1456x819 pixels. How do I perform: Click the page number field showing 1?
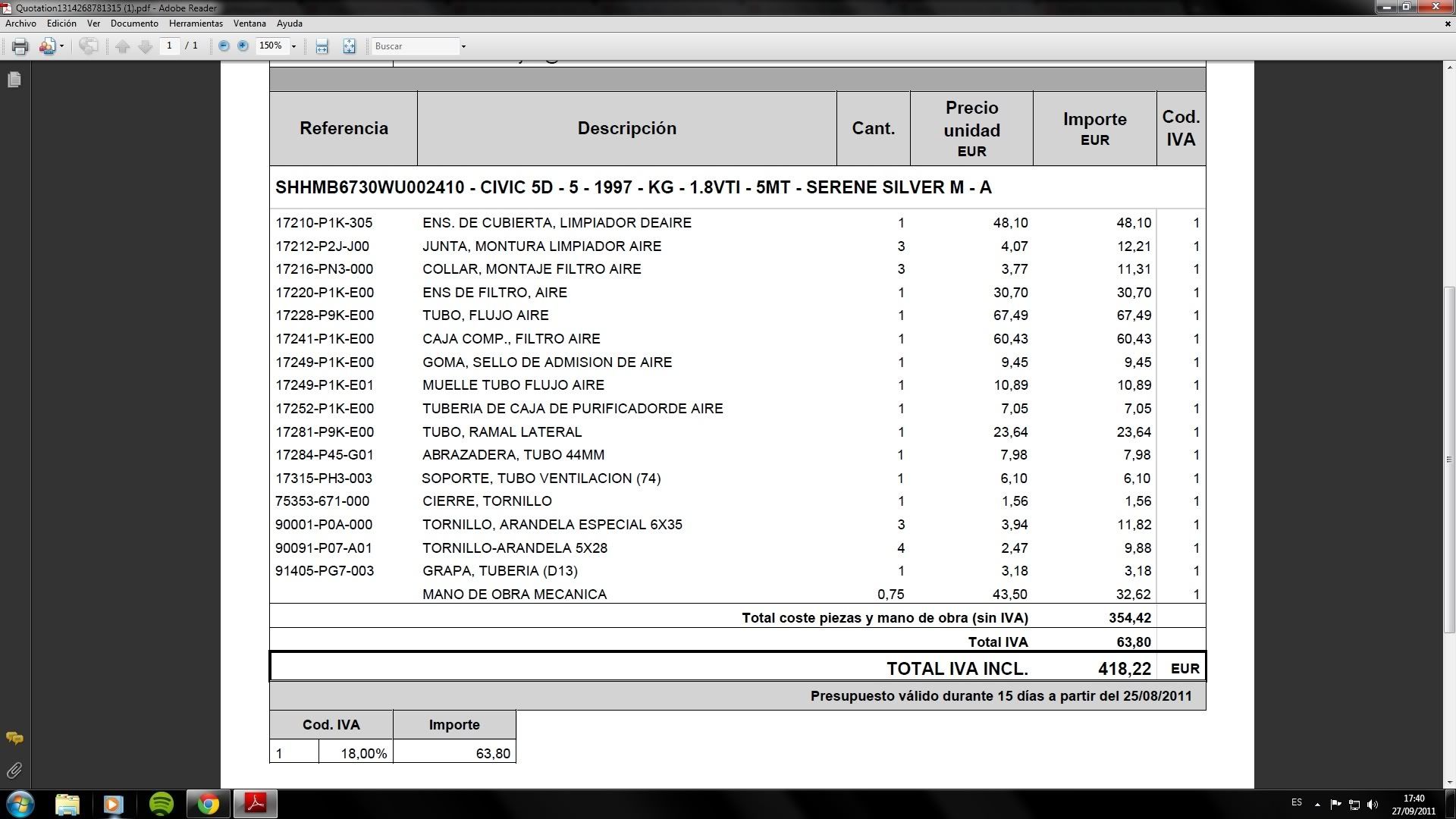point(169,45)
